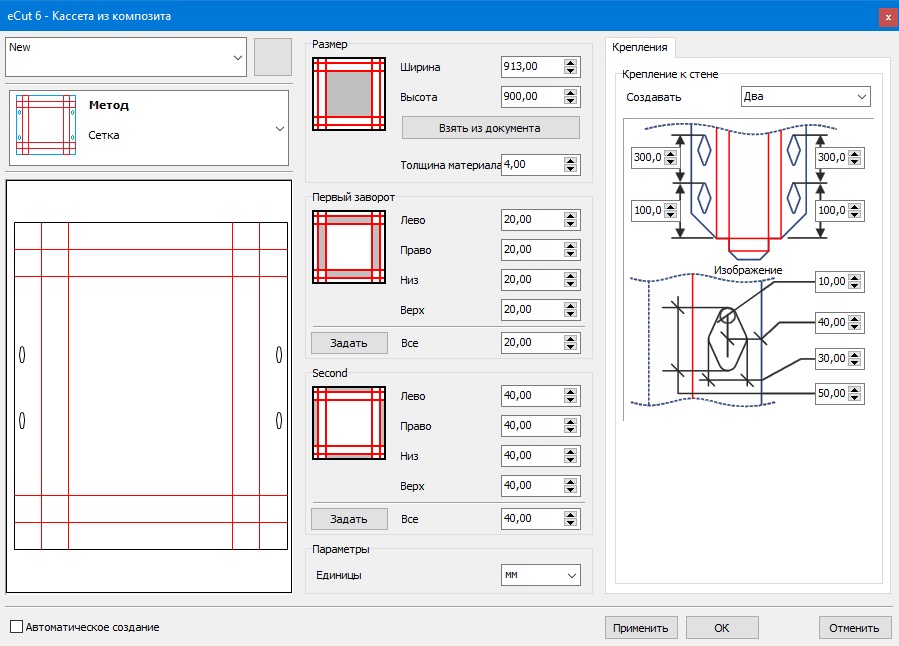Click the cassette preview drawing
The image size is (899, 646).
pyautogui.click(x=149, y=386)
